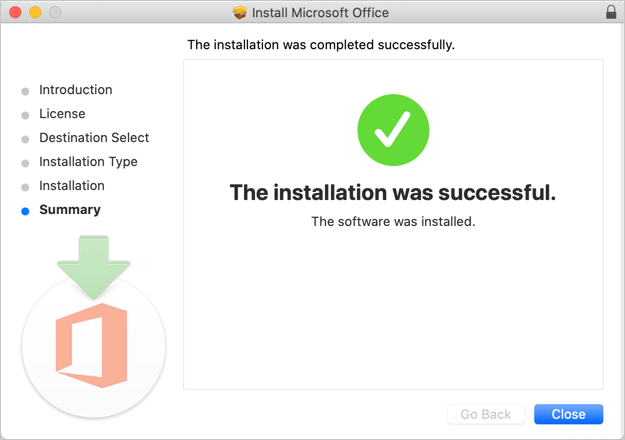
Task: Open the Destination Select step
Action: [x=94, y=138]
